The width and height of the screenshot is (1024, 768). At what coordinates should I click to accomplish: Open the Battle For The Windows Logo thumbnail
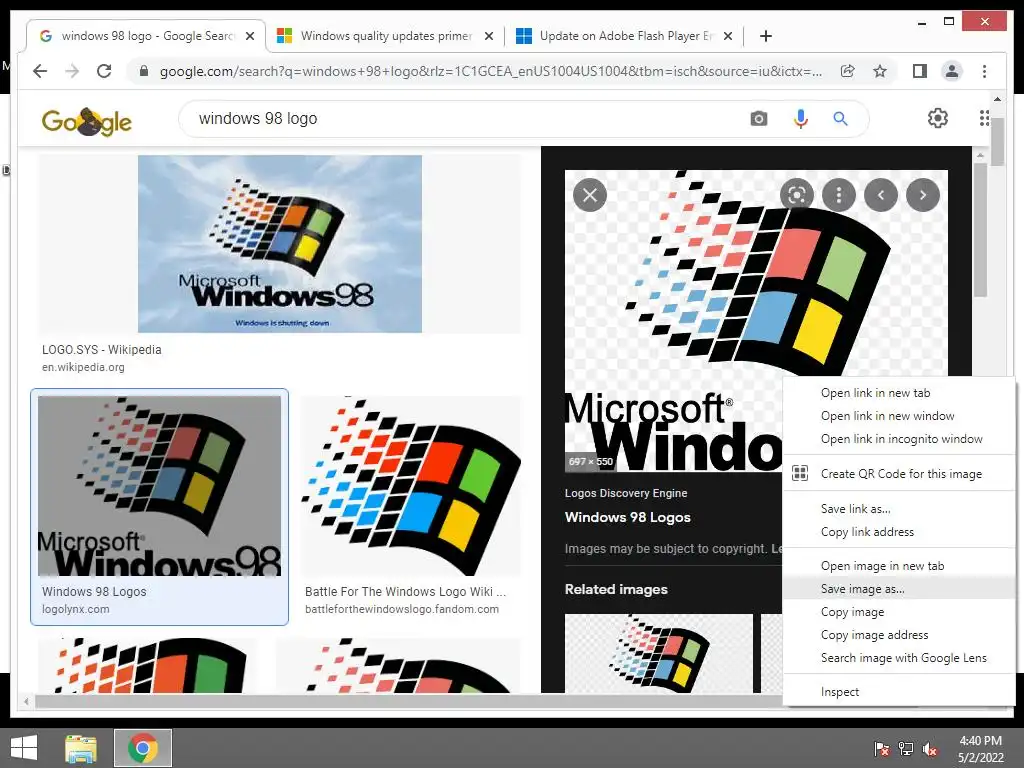411,486
